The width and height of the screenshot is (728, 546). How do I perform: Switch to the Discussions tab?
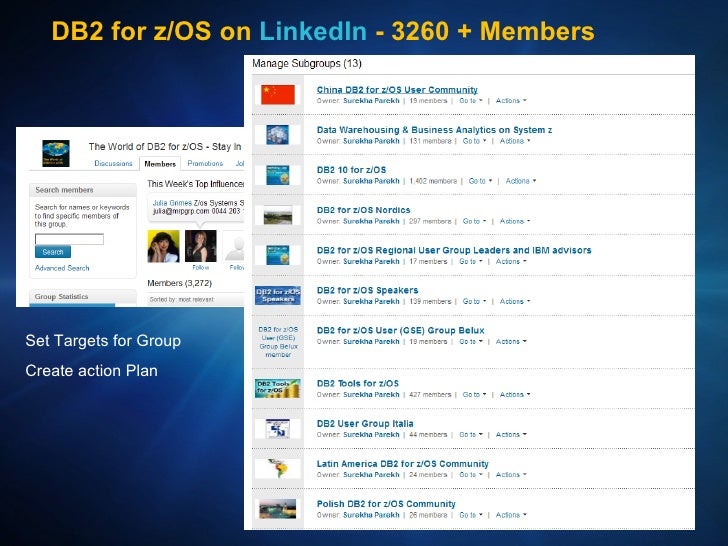tap(113, 163)
